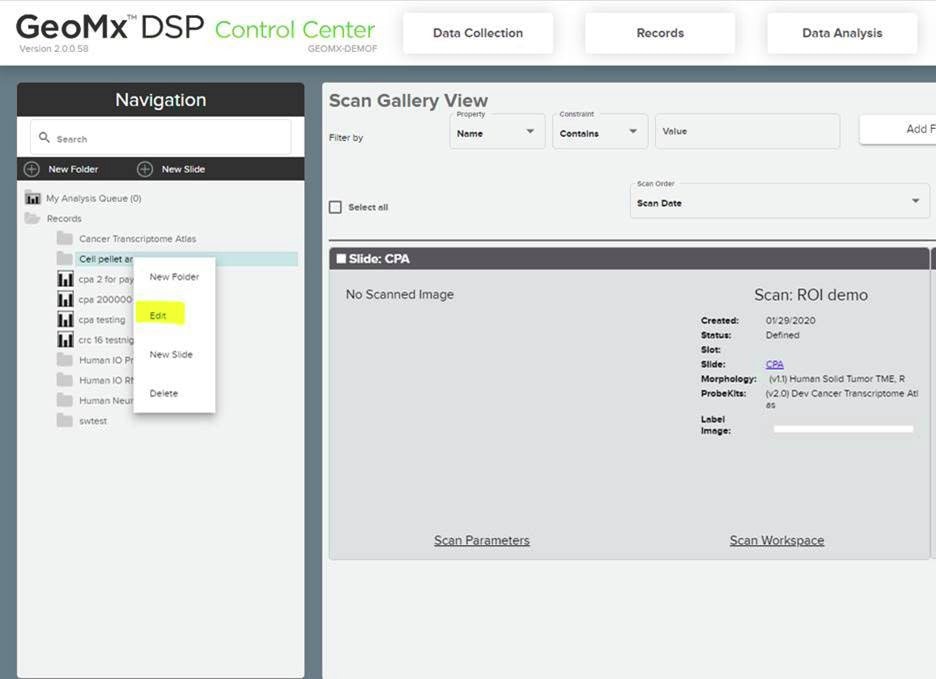Expand the Scan Order dropdown

779,201
